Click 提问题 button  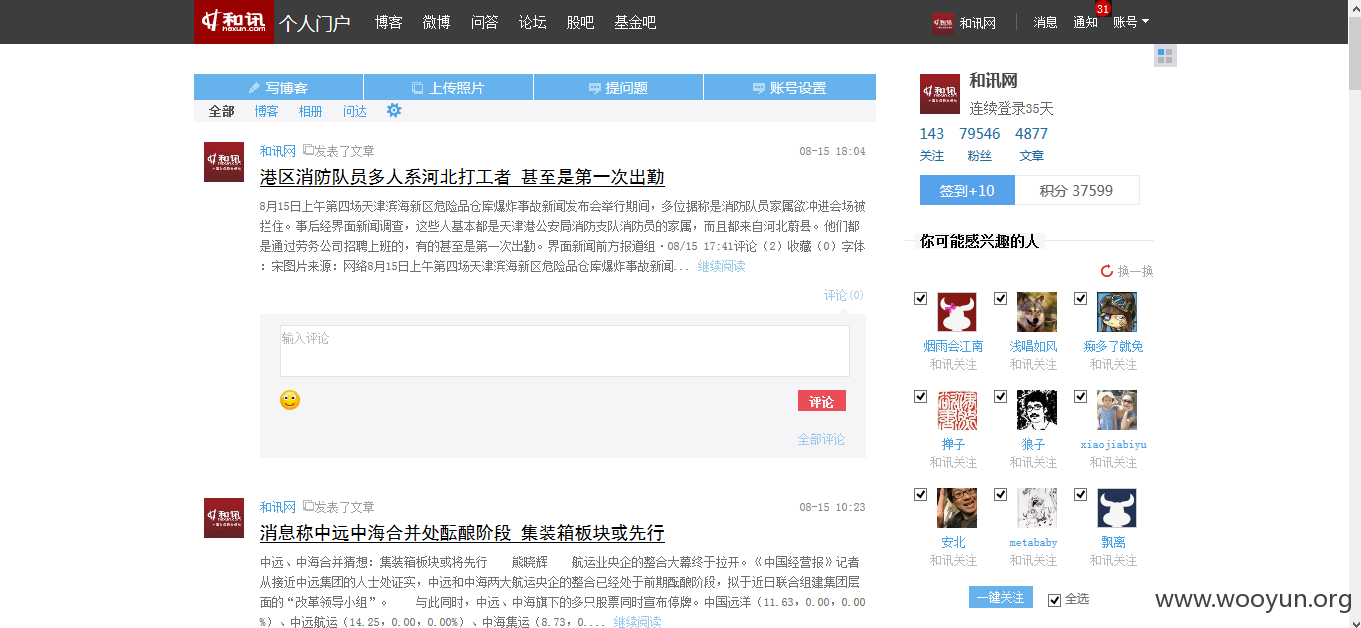click(x=618, y=87)
